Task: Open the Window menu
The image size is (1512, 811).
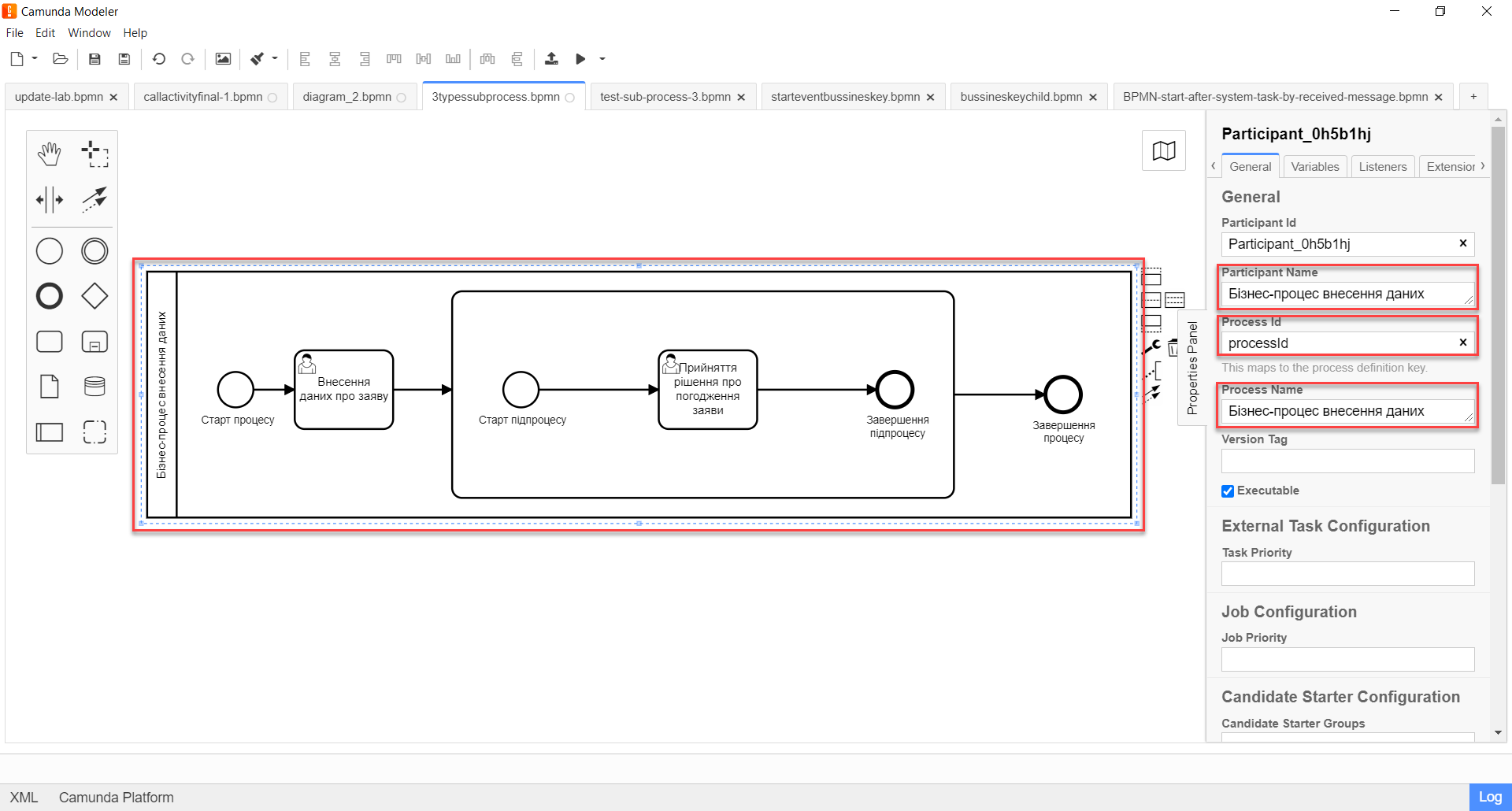Action: [x=89, y=33]
